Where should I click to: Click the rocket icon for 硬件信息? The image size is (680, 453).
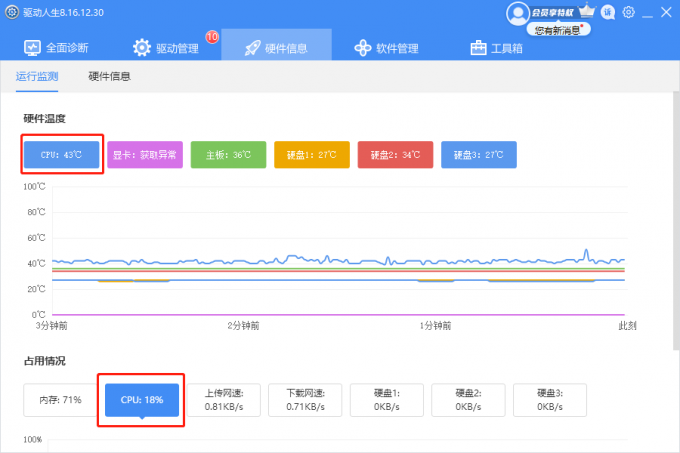pos(252,48)
